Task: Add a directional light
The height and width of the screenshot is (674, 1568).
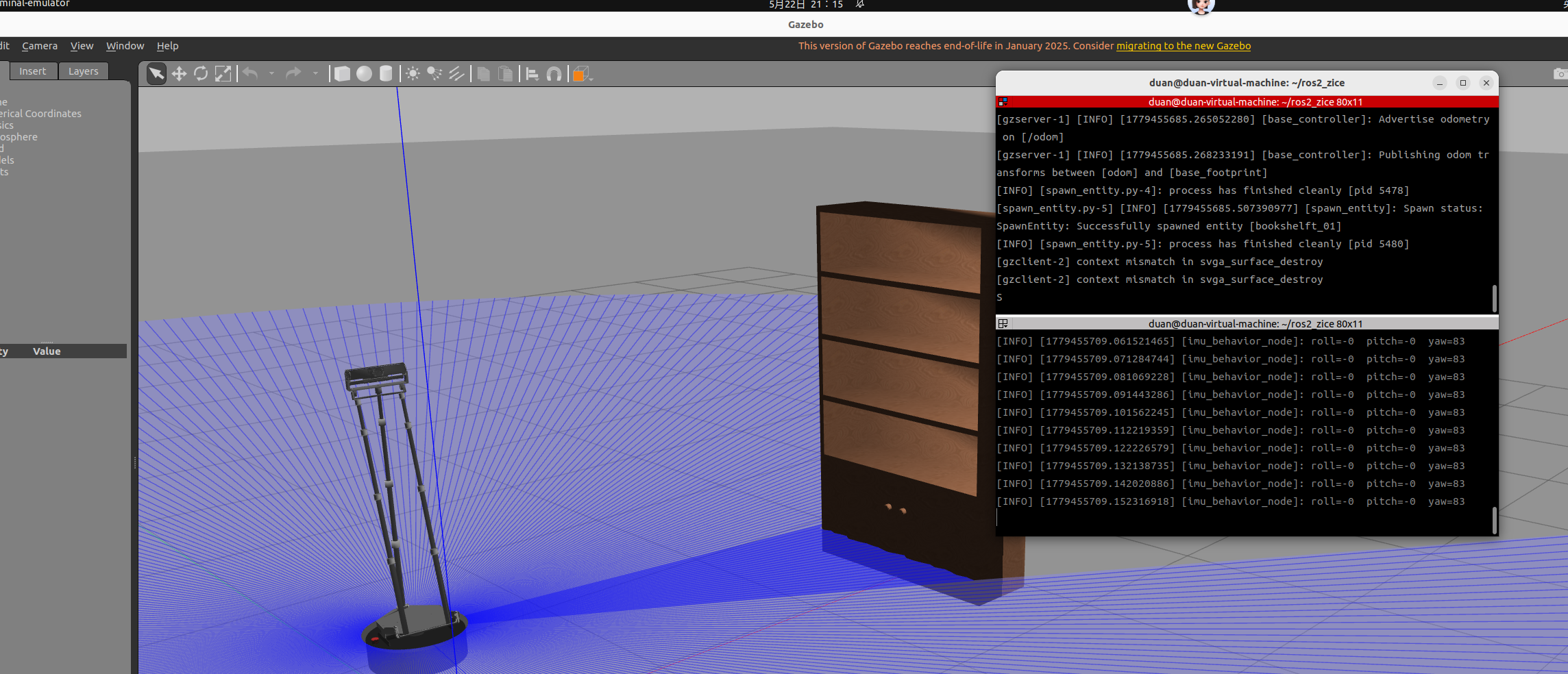Action: click(x=456, y=74)
